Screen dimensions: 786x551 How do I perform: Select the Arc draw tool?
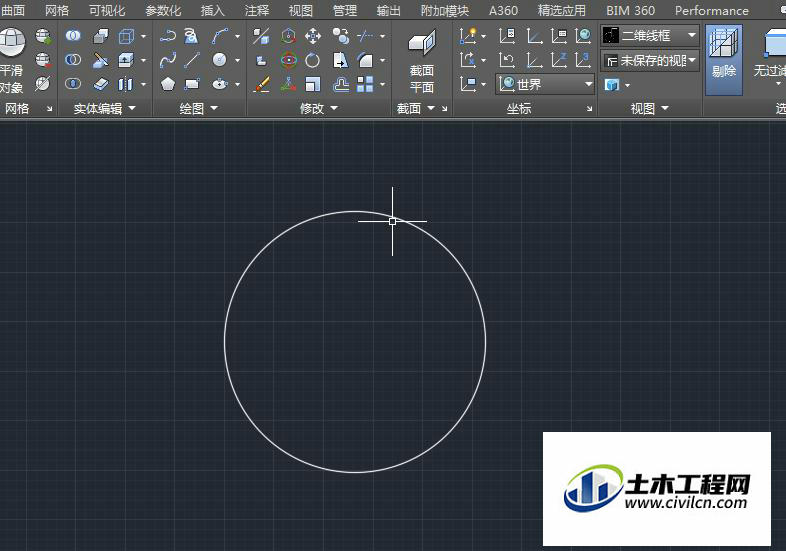219,36
